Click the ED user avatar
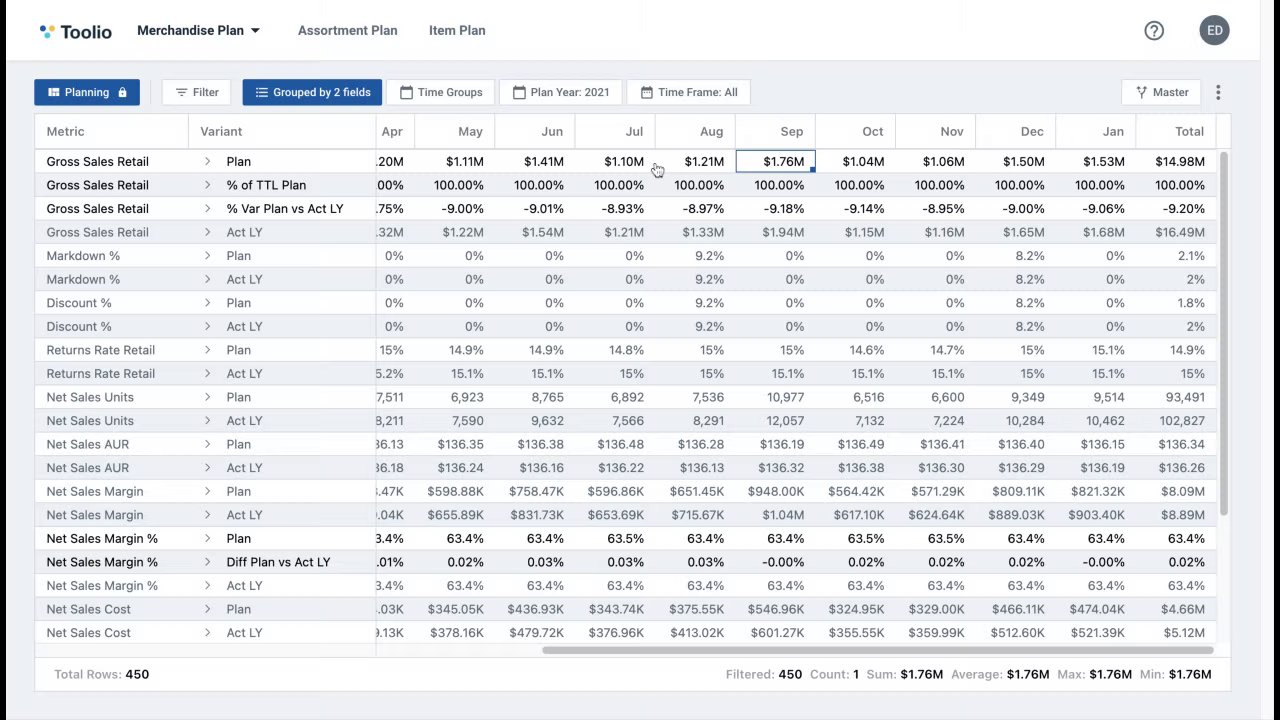Screen dimensions: 1280x720 [x=1214, y=31]
